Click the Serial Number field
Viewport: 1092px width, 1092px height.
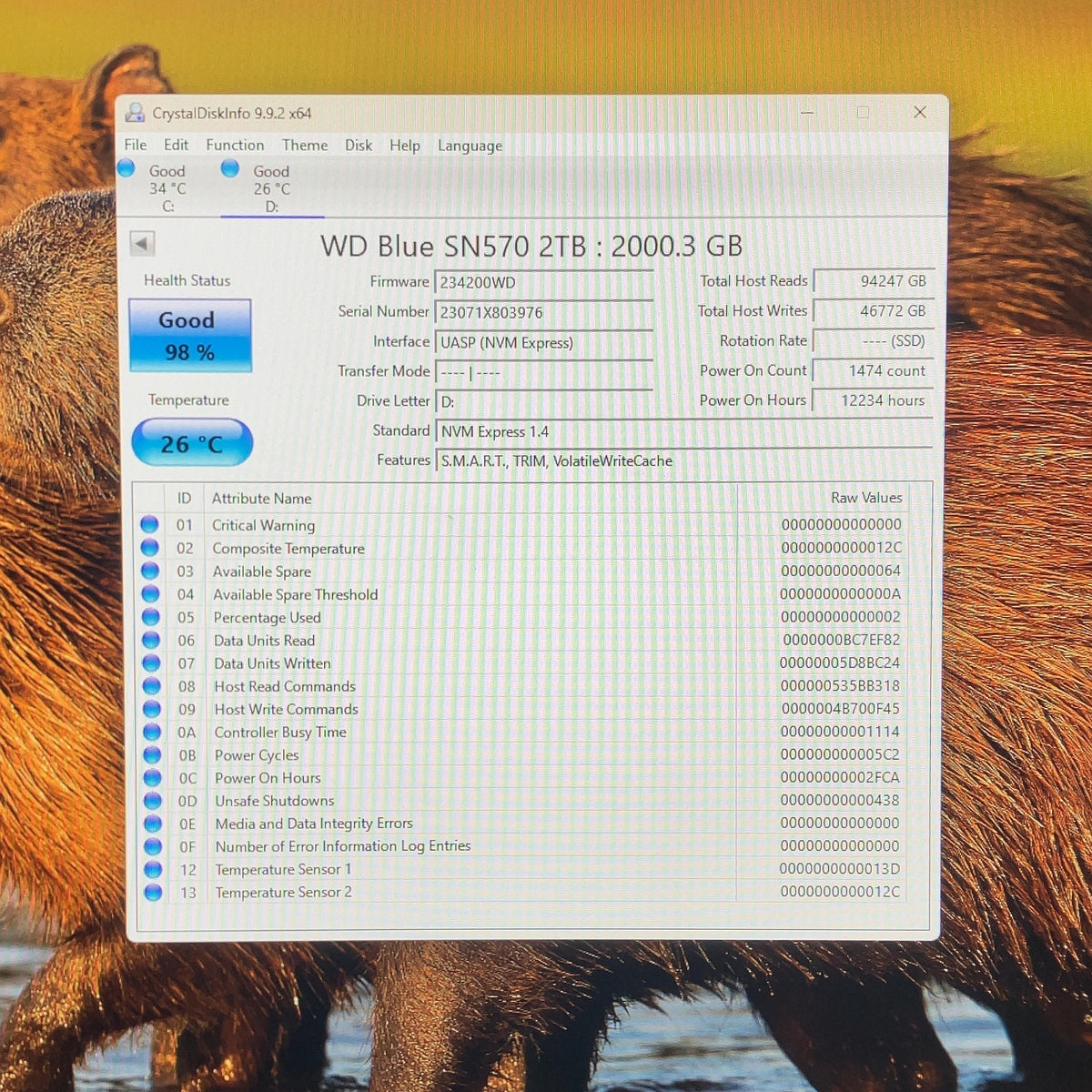(x=544, y=312)
